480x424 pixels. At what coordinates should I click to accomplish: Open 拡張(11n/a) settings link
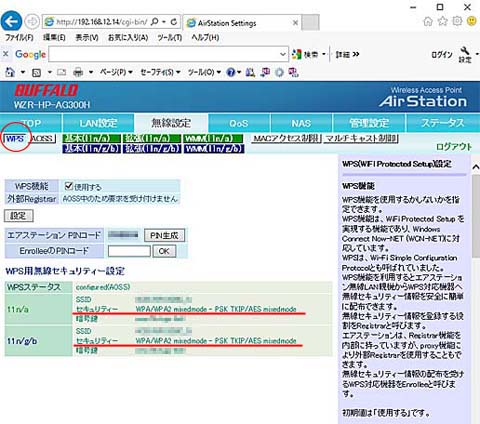pos(152,138)
